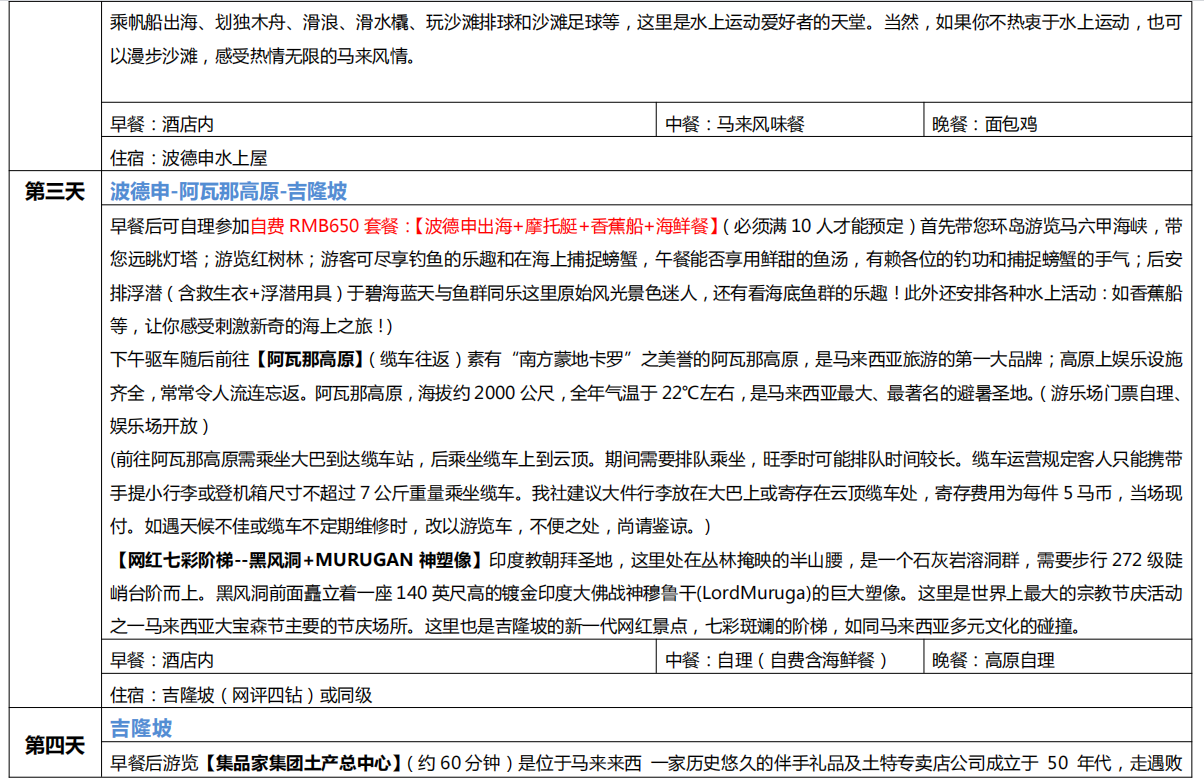
Task: Click 早餐：酒店内 cell beside 中餐：马来风味餐
Action: [x=162, y=125]
